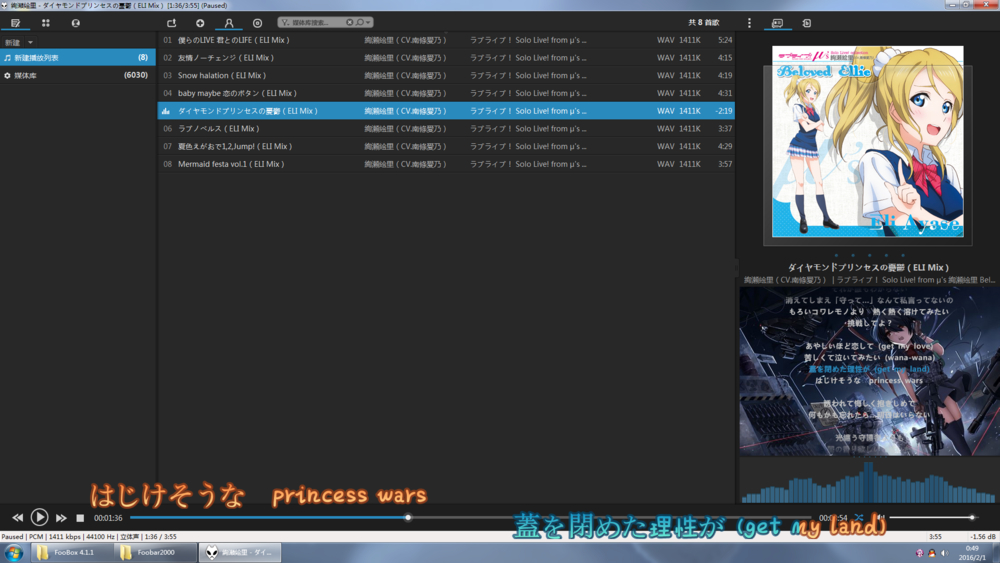The image size is (1000, 563).
Task: Select the 新建播放列表 playlist
Action: 78,57
